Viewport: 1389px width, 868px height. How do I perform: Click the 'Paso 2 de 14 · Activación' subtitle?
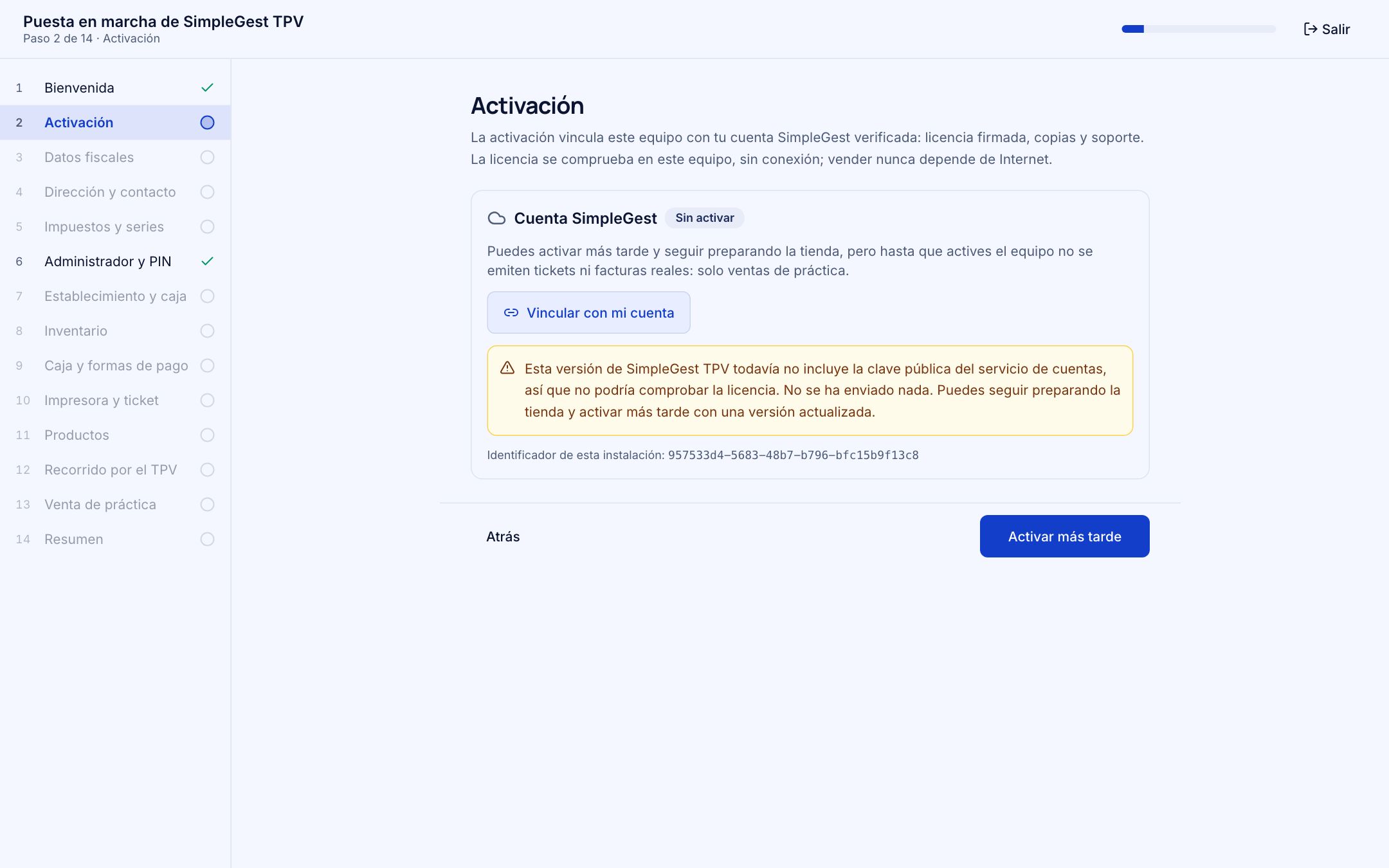pos(91,39)
